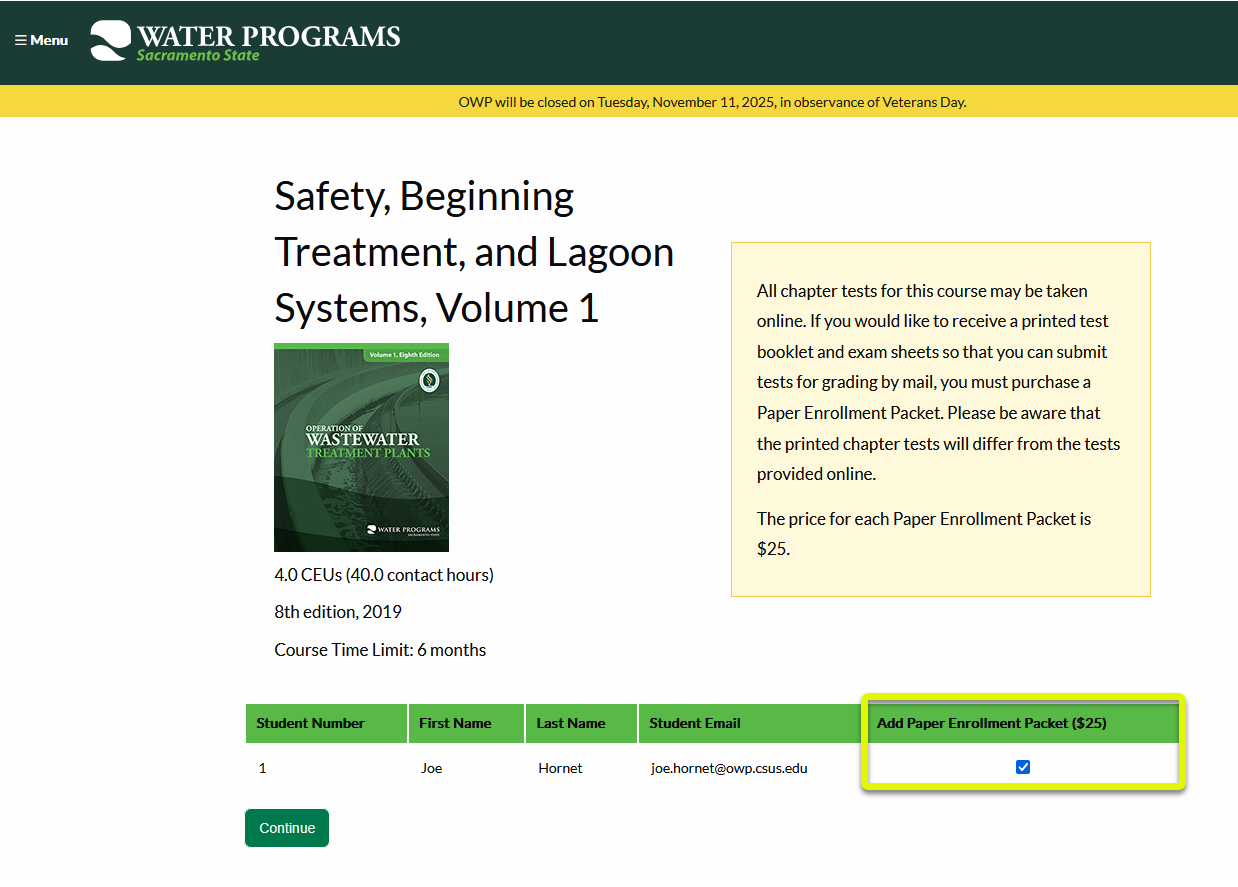Click the wastewater textbook cover image
This screenshot has height=887, width=1238.
tap(361, 447)
